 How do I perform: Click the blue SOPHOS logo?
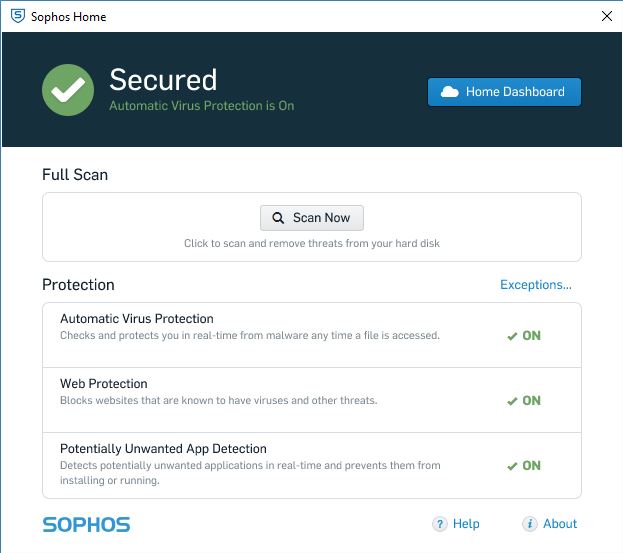(86, 524)
